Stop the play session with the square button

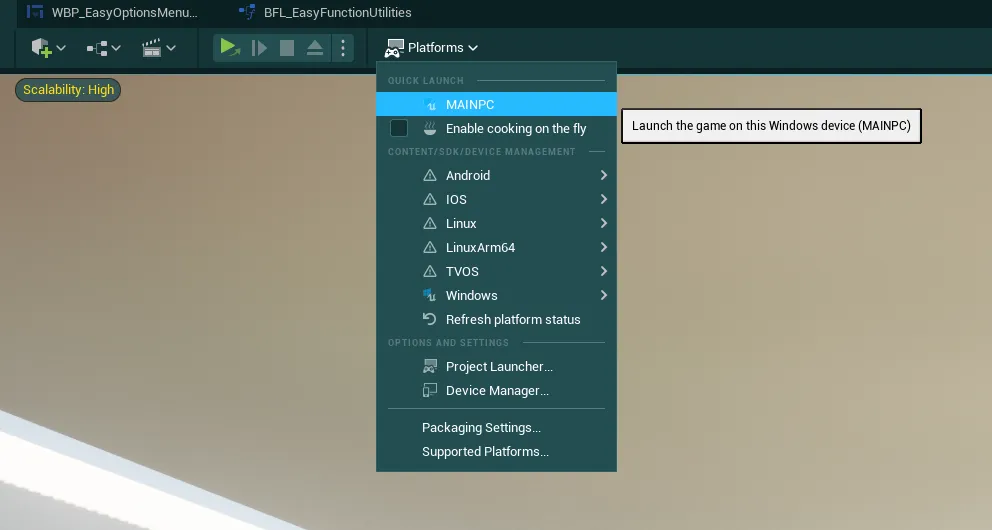[287, 48]
